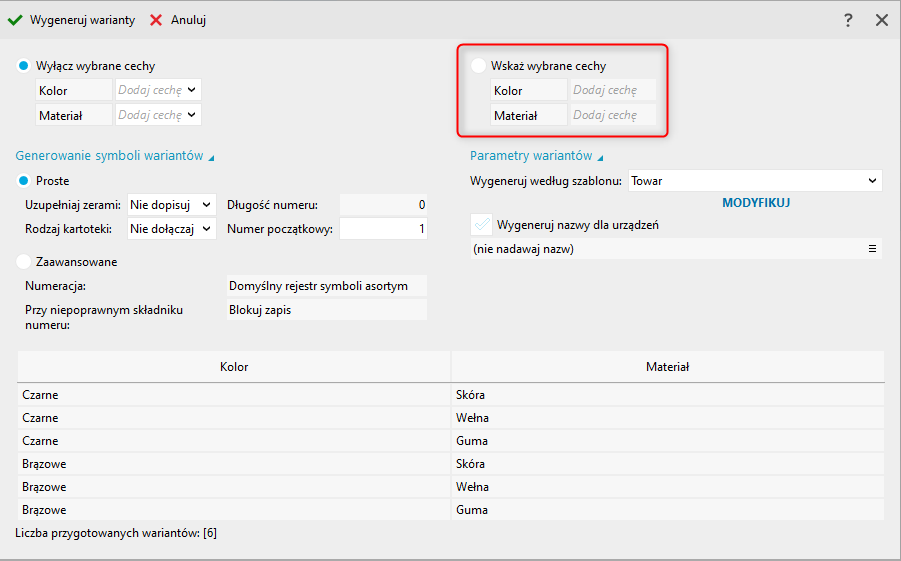Select the Brązowe Wełna variant row

pos(450,487)
